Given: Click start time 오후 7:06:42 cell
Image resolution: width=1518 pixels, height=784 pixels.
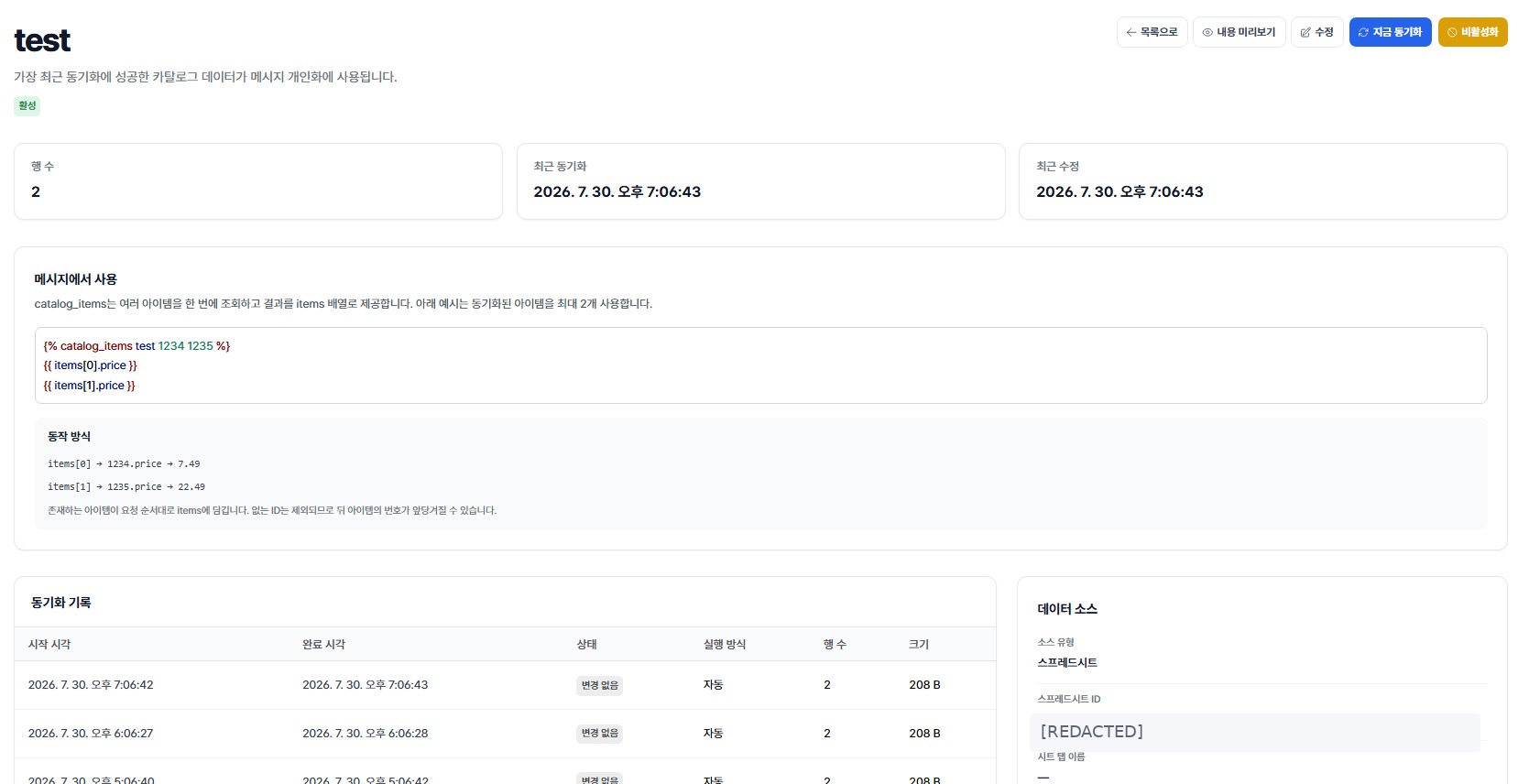Looking at the screenshot, I should 91,685.
